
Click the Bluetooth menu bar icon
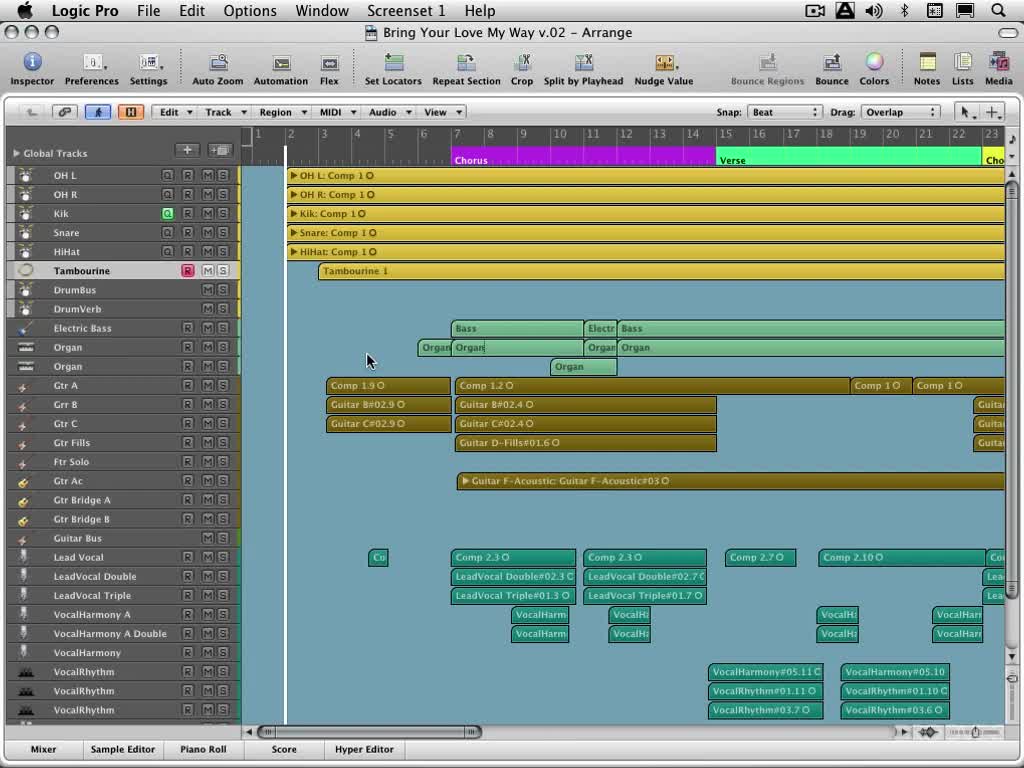pyautogui.click(x=904, y=10)
